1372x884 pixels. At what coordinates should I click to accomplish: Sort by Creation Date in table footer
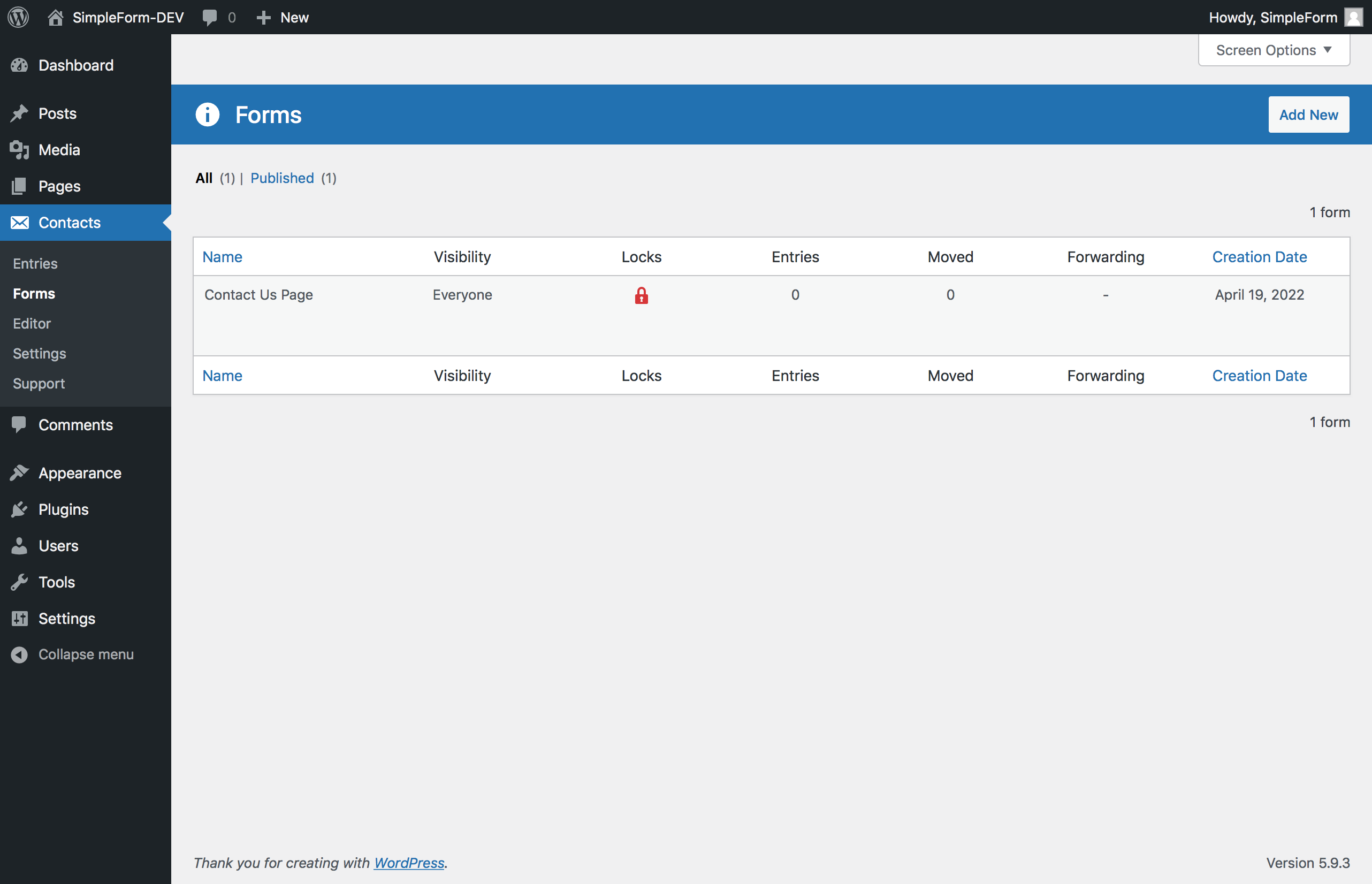coord(1260,376)
